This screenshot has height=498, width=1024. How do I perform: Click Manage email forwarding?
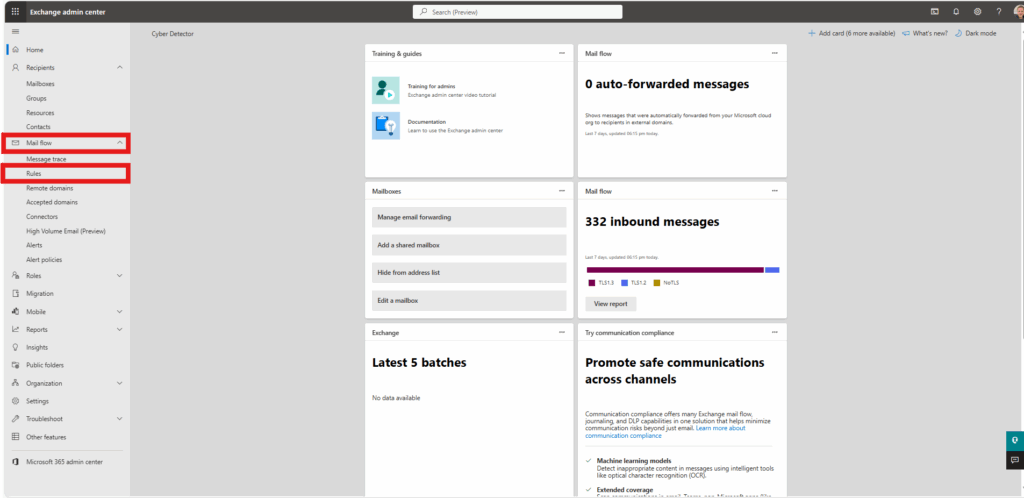click(x=469, y=217)
